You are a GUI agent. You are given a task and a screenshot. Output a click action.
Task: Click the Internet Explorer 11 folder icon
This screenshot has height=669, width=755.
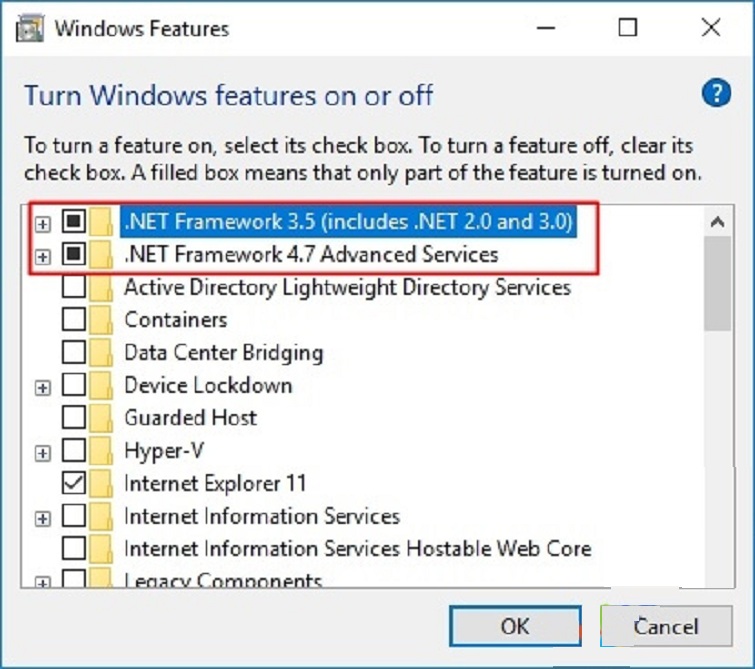coord(100,484)
